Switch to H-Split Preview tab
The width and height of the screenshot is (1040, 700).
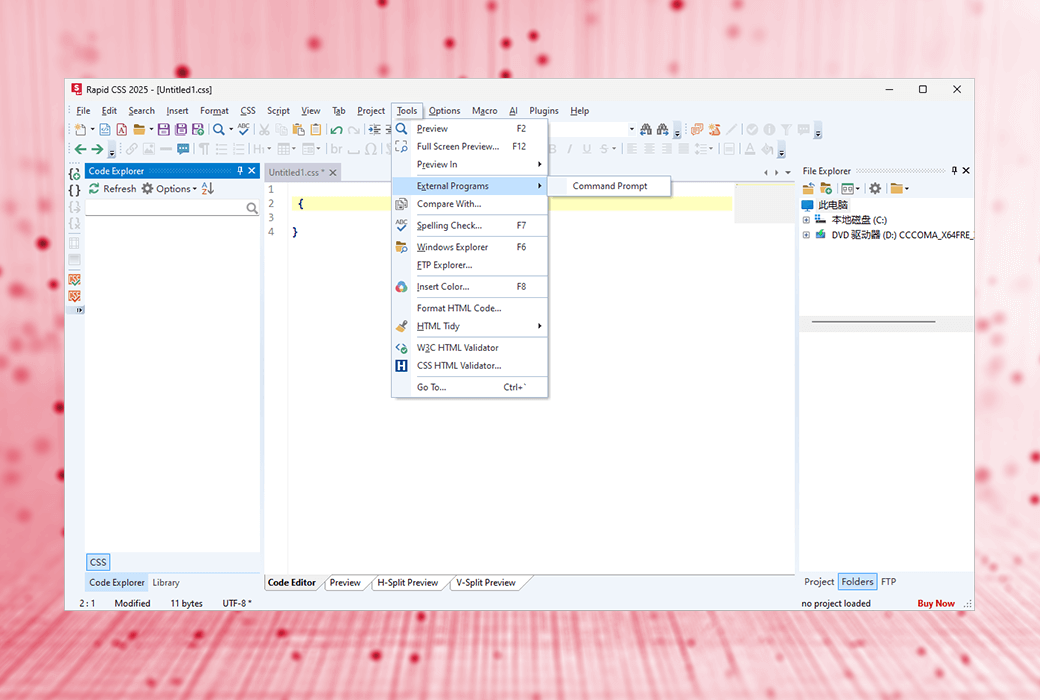(407, 583)
